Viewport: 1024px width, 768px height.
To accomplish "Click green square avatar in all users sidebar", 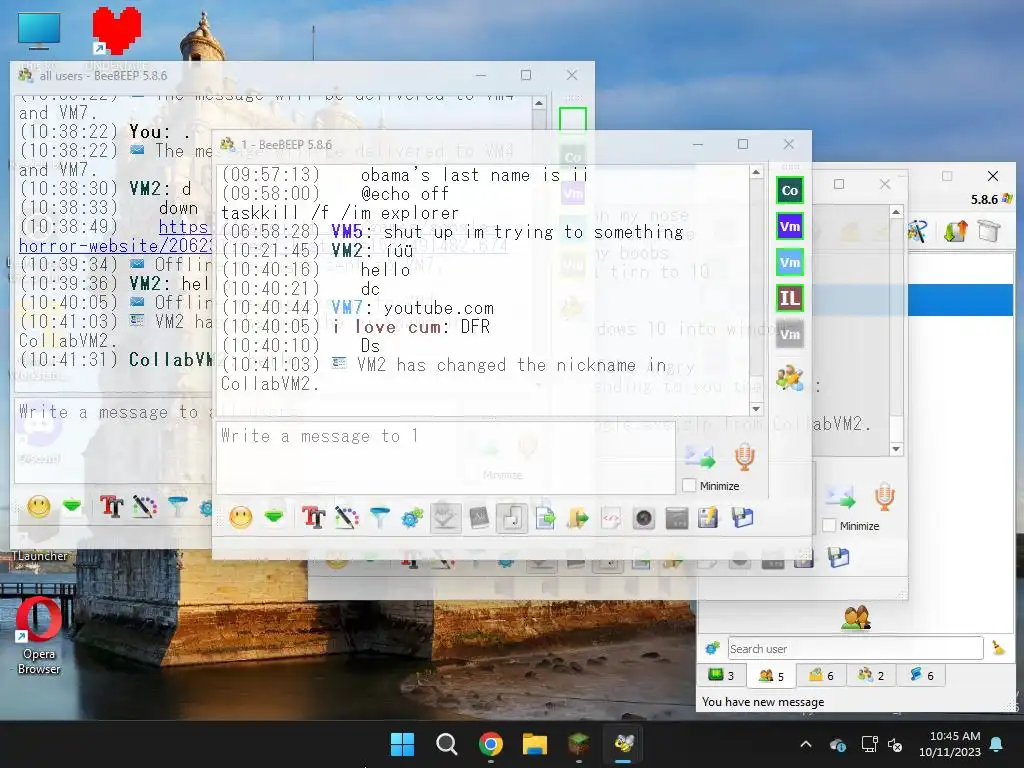I will 573,121.
